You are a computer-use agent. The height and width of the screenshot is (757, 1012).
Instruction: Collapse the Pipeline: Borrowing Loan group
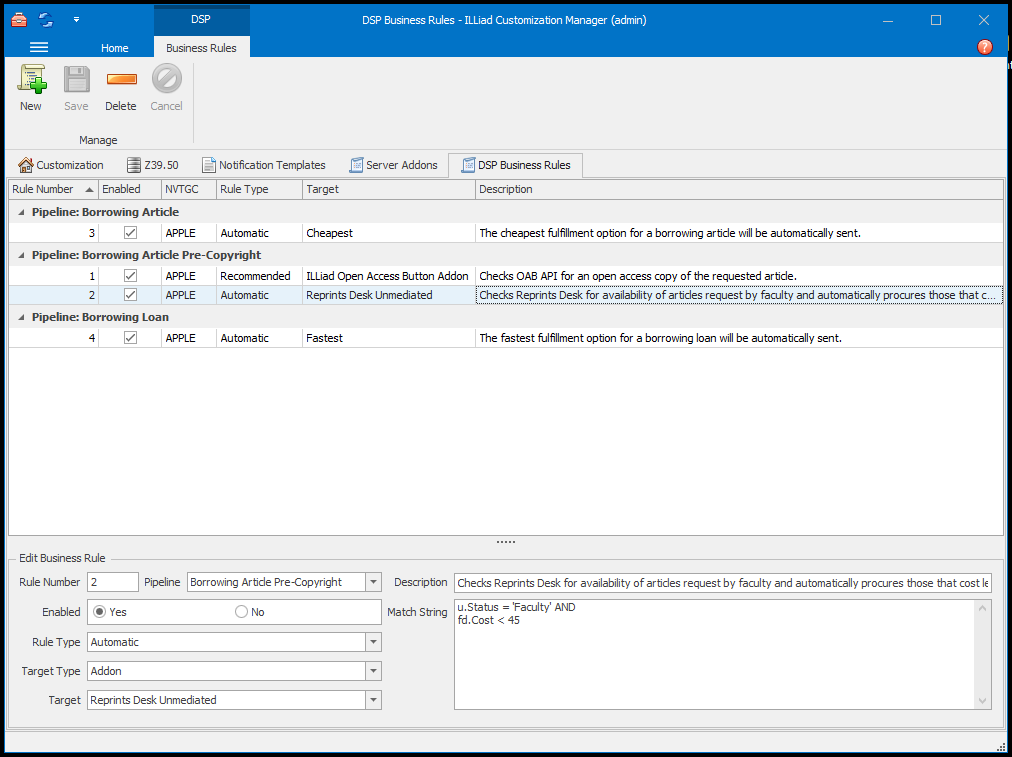click(21, 317)
